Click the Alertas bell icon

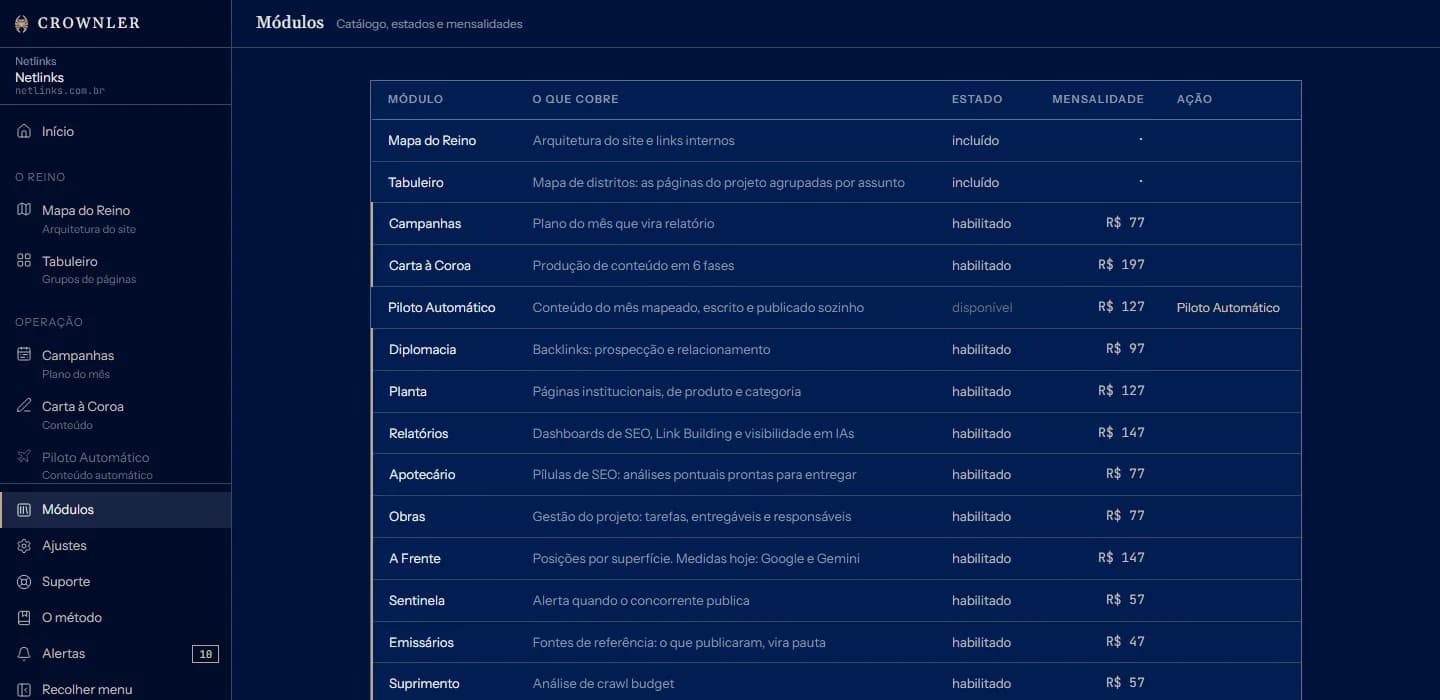click(24, 653)
